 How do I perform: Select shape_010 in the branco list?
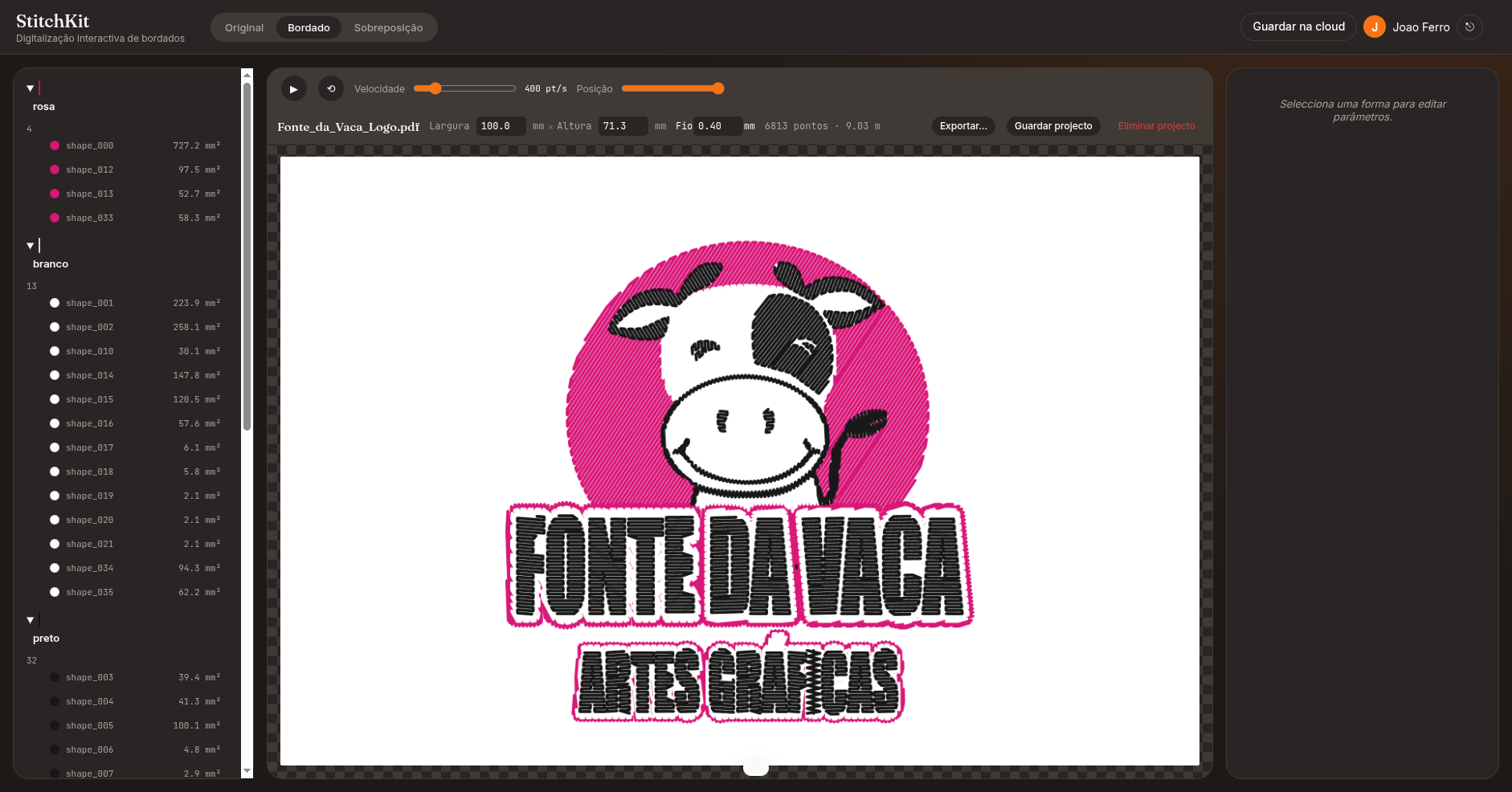134,351
